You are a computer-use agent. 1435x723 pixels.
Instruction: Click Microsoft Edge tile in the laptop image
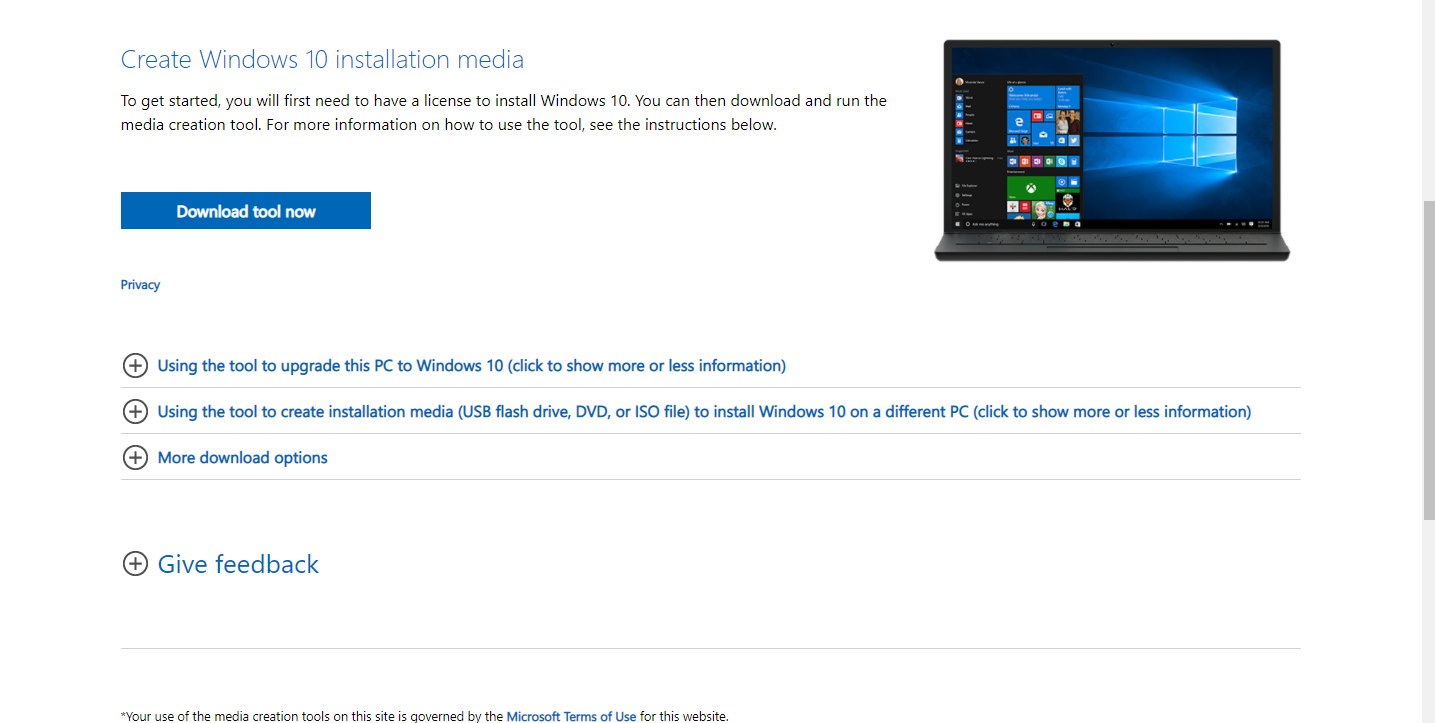coord(1018,120)
